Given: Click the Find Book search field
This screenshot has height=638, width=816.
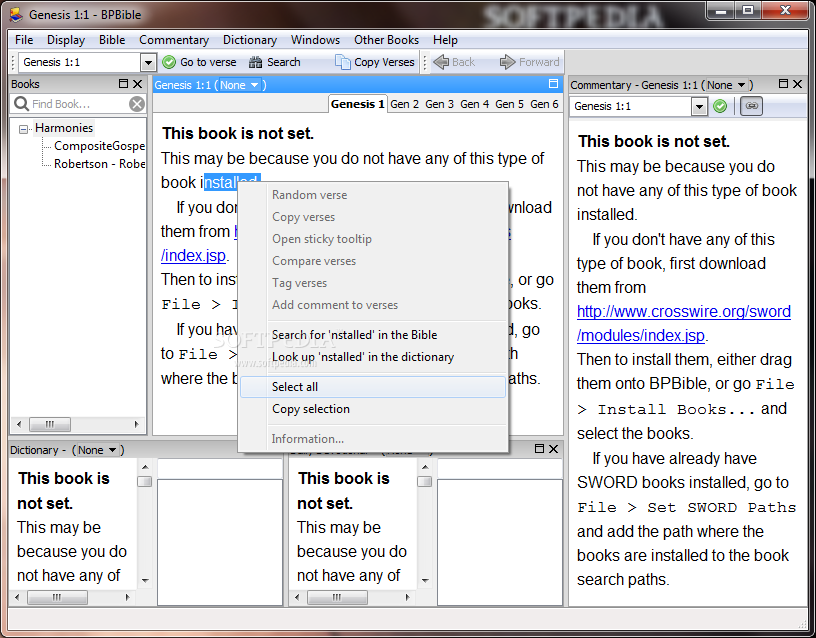Looking at the screenshot, I should pos(78,104).
